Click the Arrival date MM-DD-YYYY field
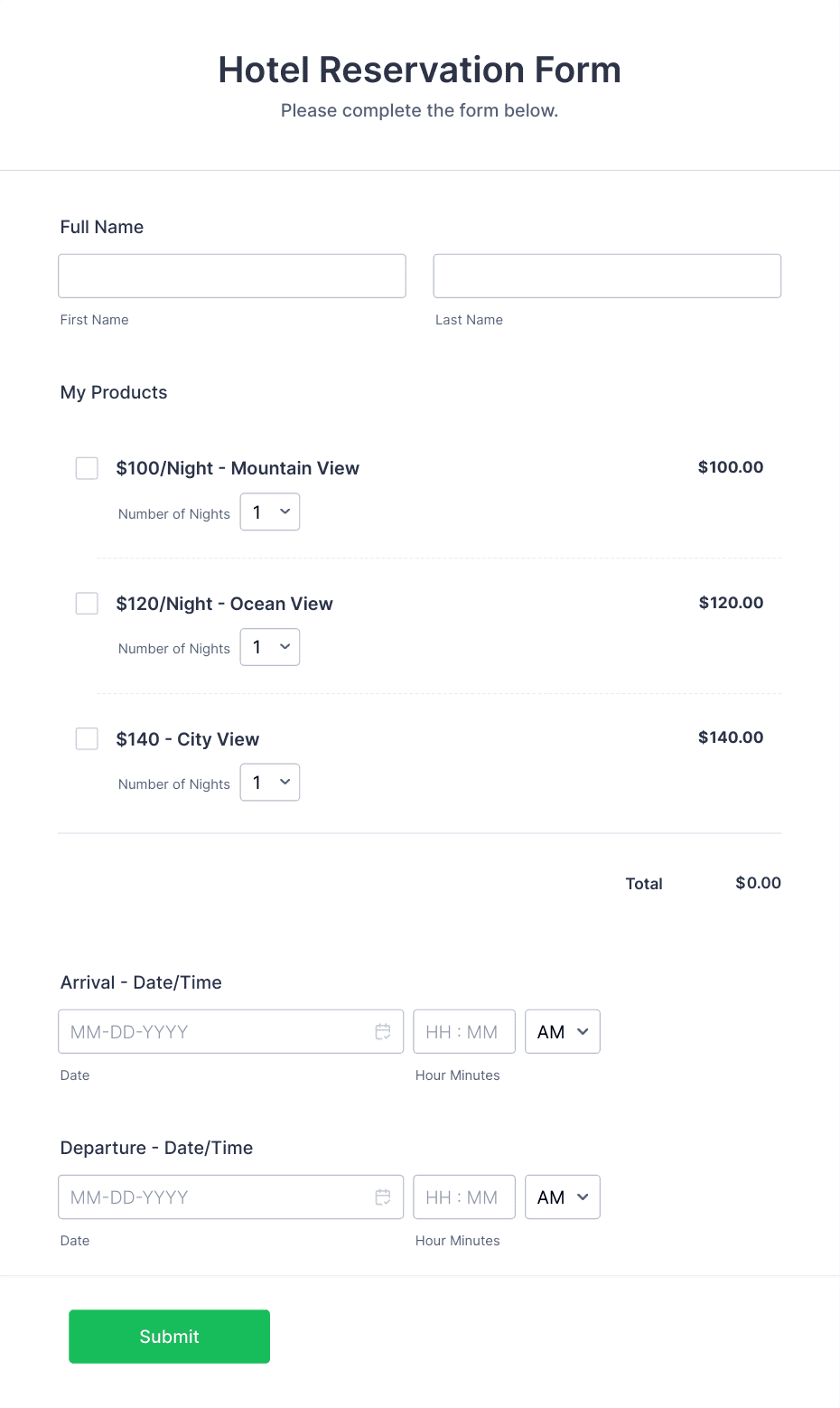The width and height of the screenshot is (840, 1408). click(208, 1031)
